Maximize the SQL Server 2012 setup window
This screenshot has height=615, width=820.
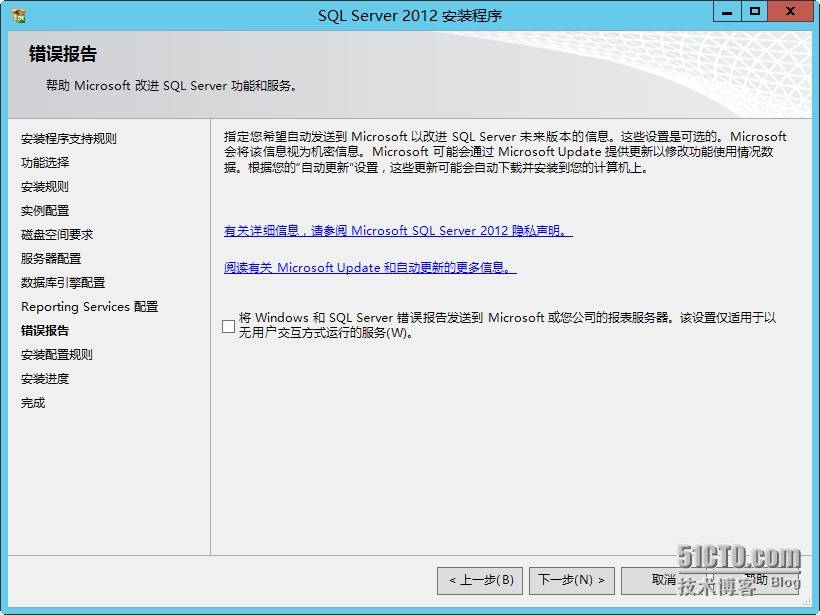[755, 12]
